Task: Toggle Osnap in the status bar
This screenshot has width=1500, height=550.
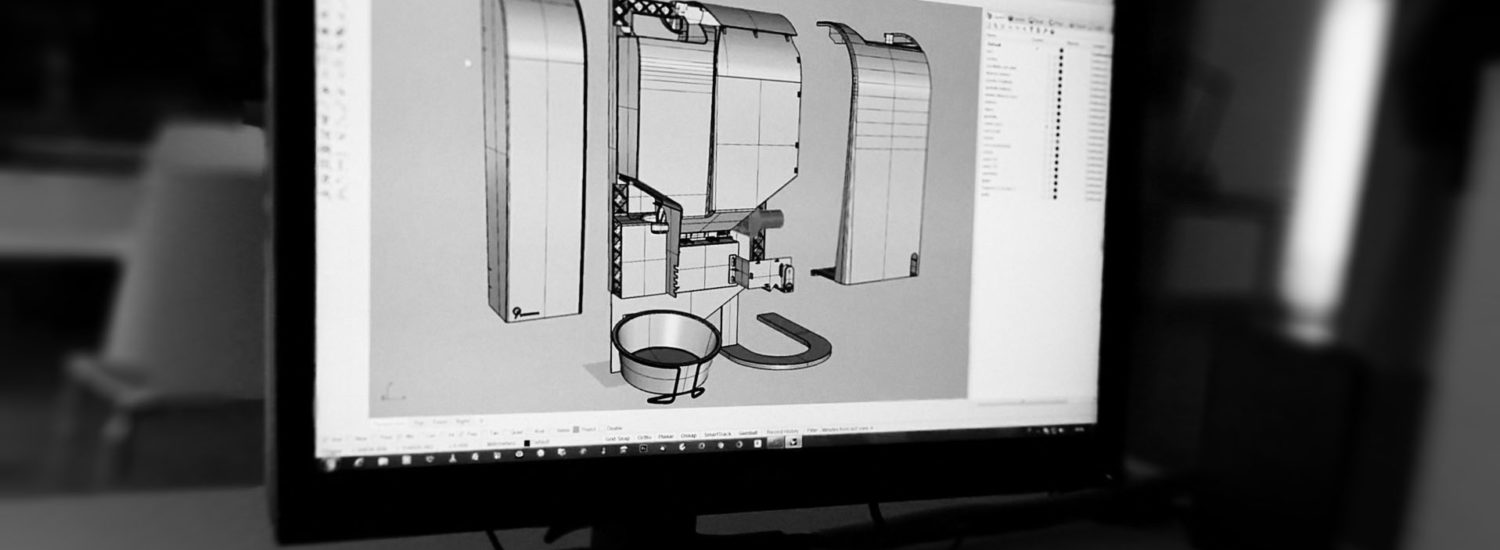Action: click(x=688, y=436)
